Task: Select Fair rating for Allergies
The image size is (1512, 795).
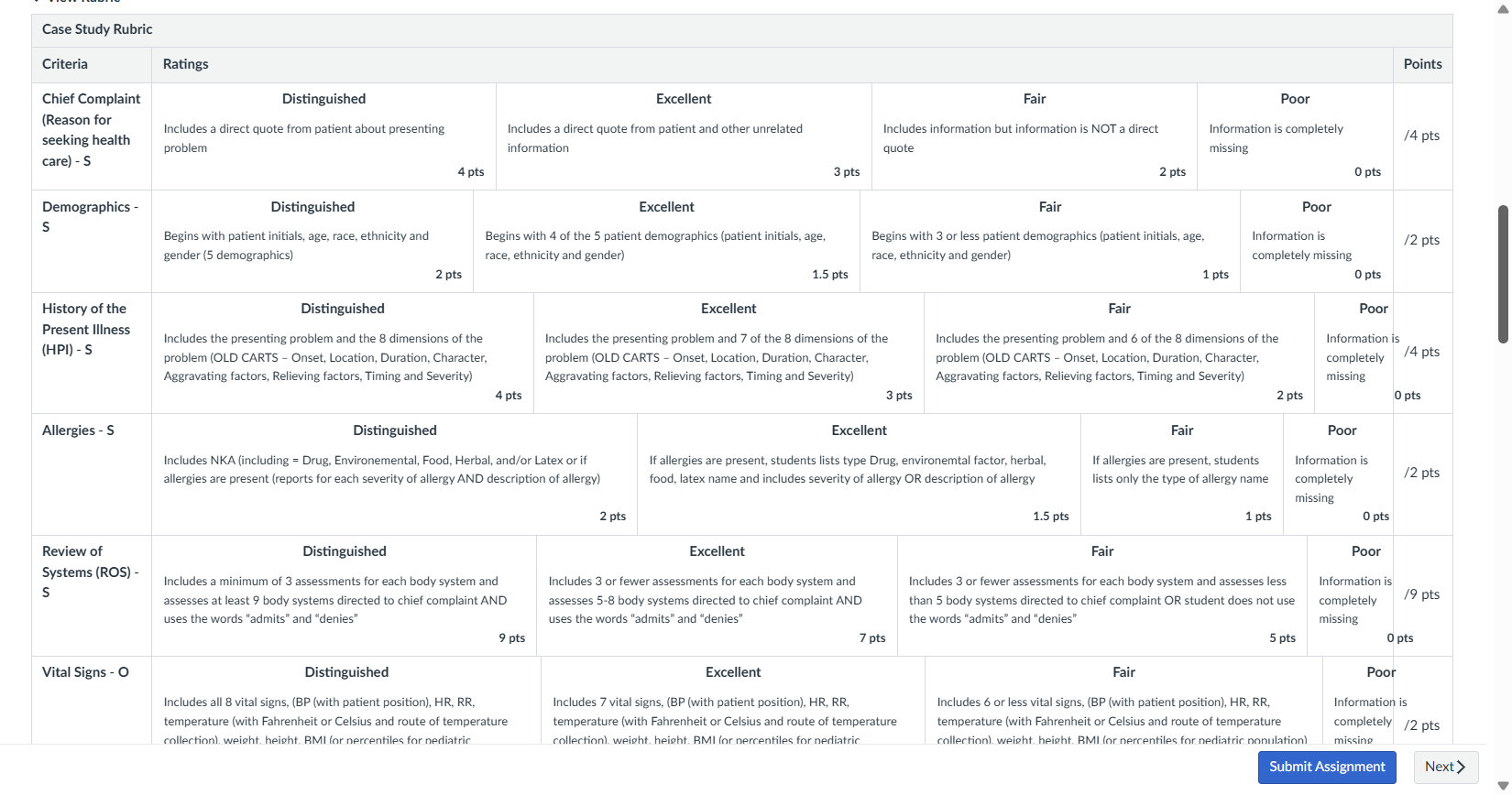Action: coord(1182,474)
